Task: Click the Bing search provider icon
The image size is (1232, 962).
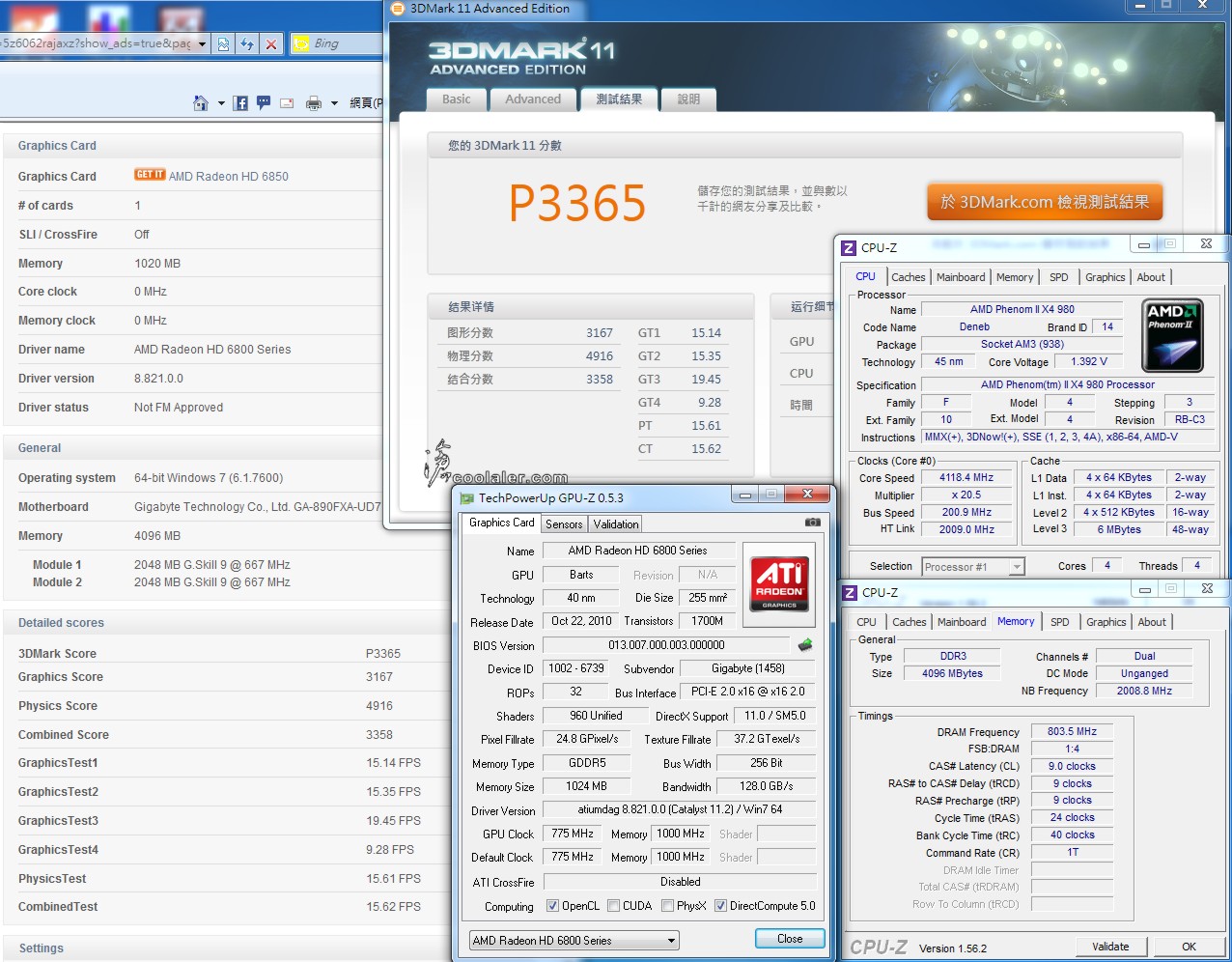Action: [x=301, y=43]
